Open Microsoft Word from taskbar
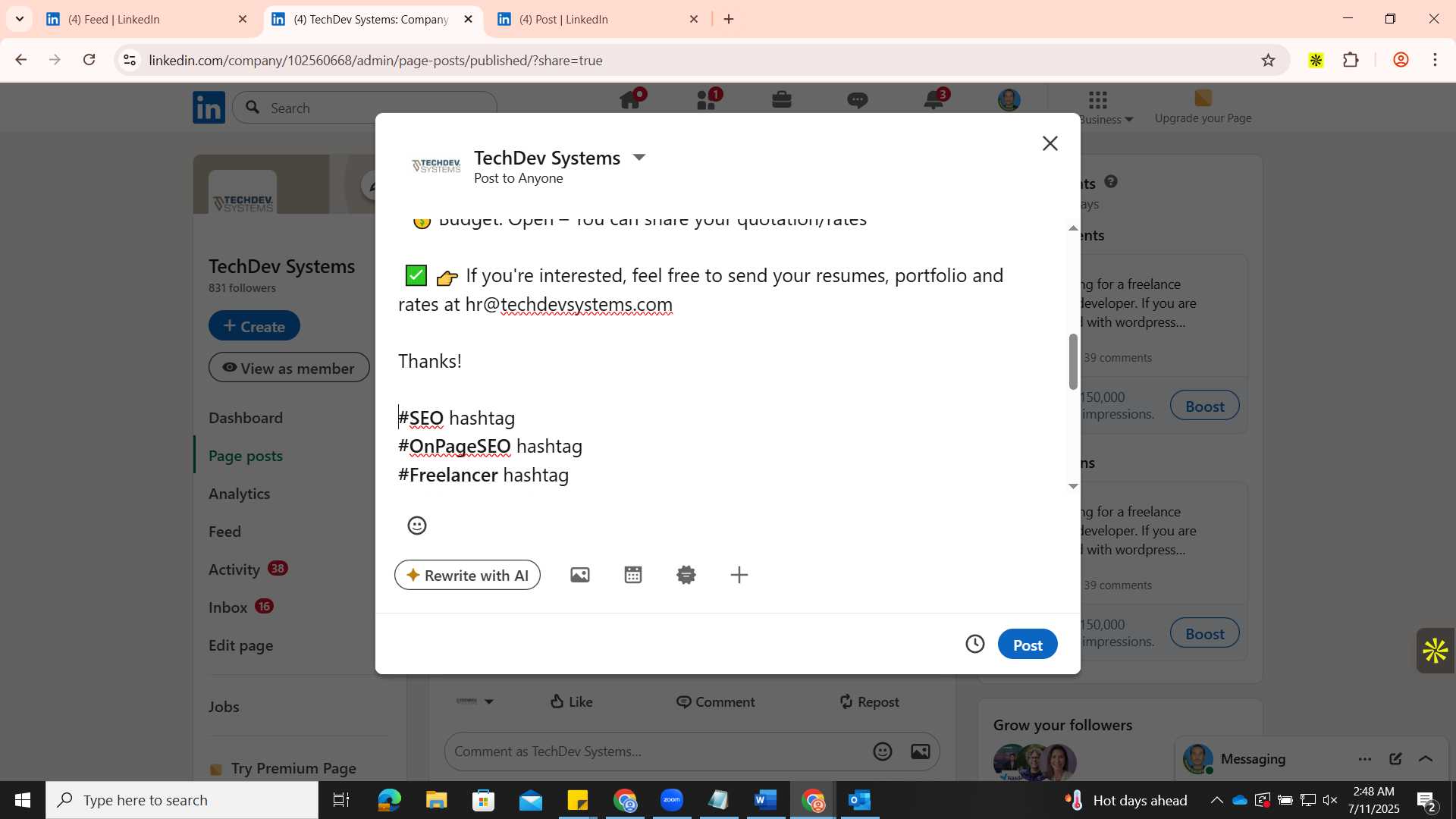 pyautogui.click(x=765, y=800)
